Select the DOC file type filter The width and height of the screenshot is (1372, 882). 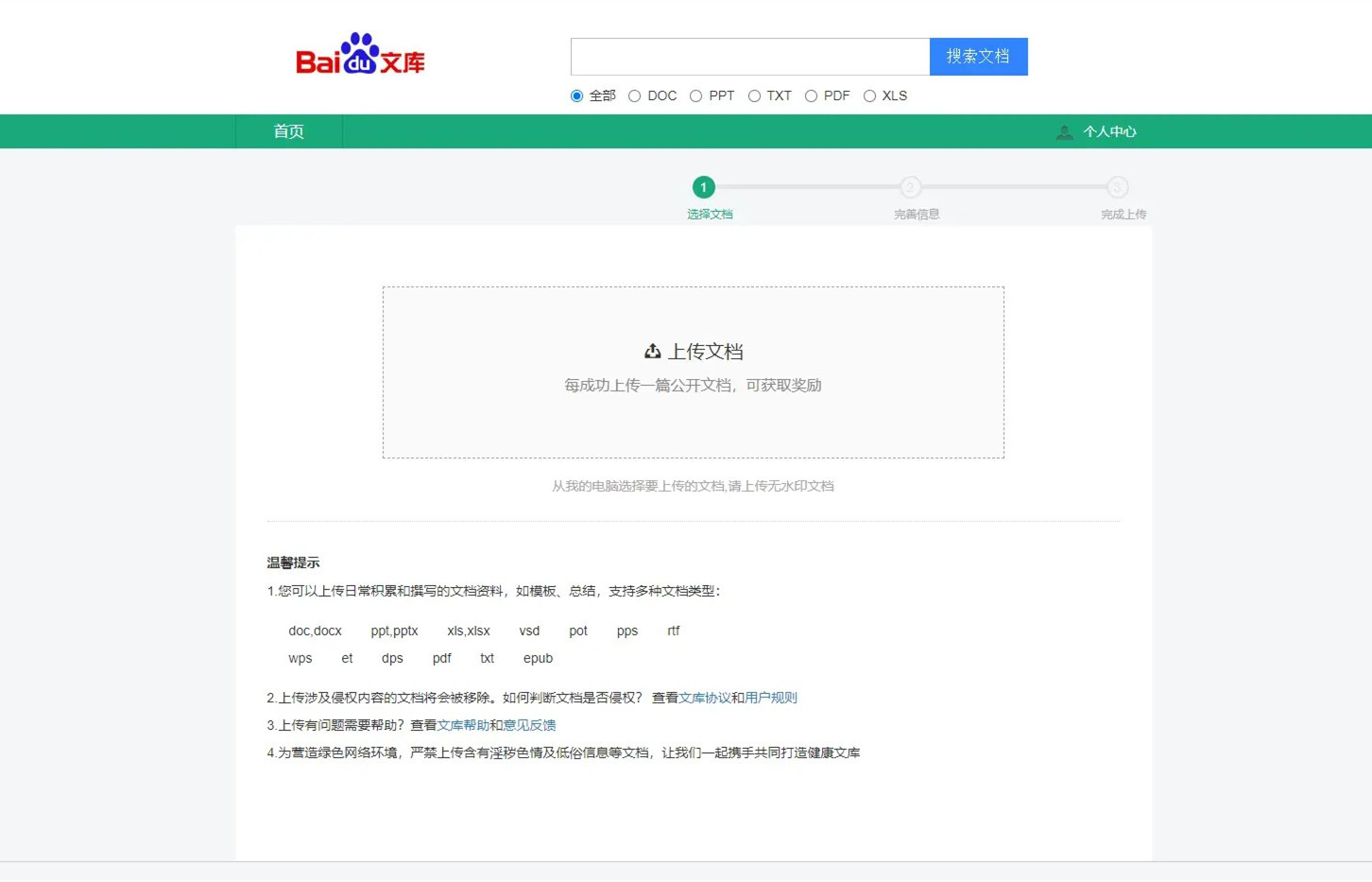(x=635, y=96)
